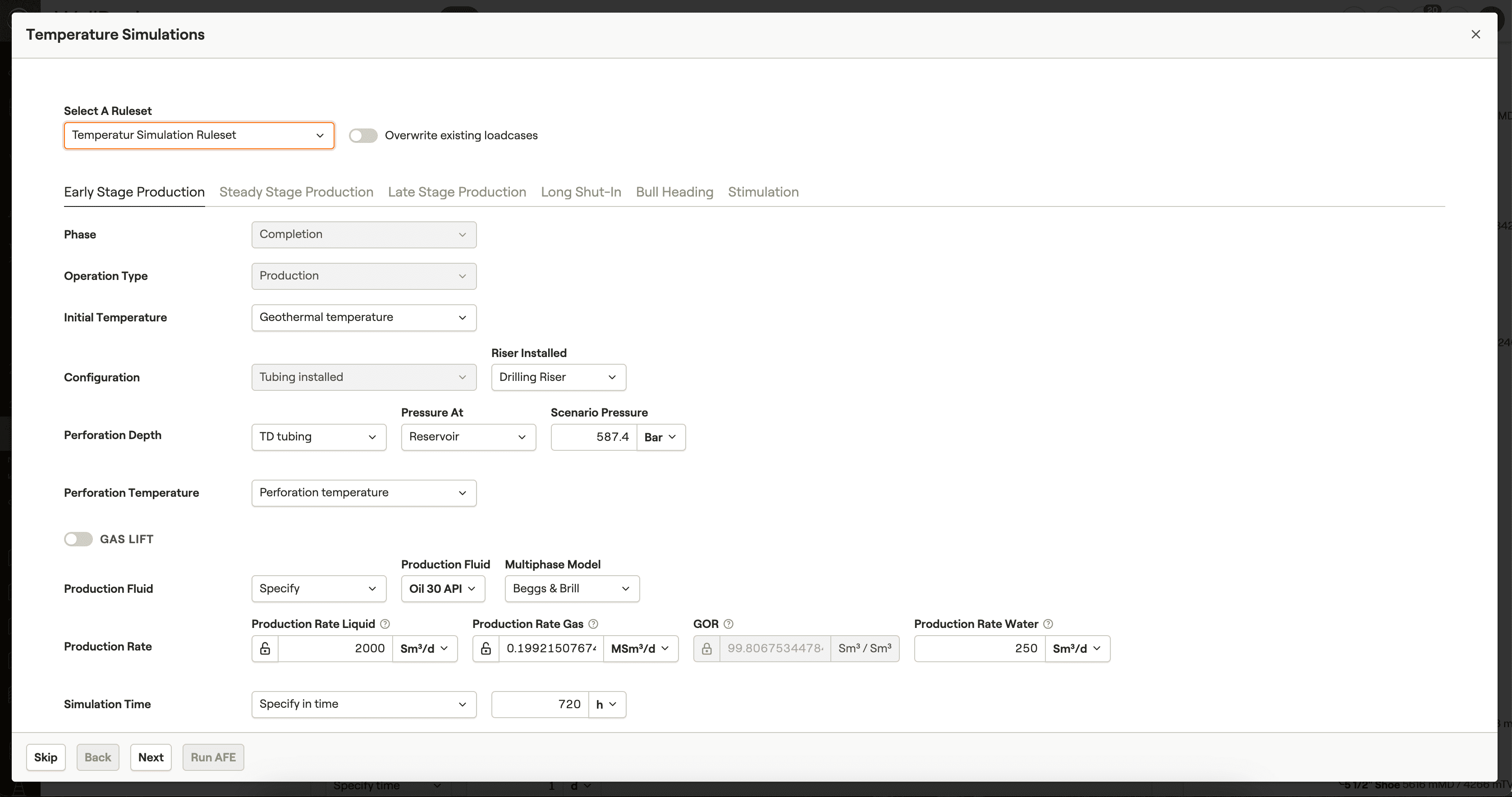Click help icon next to GOR label
This screenshot has height=797, width=1512.
pos(729,624)
